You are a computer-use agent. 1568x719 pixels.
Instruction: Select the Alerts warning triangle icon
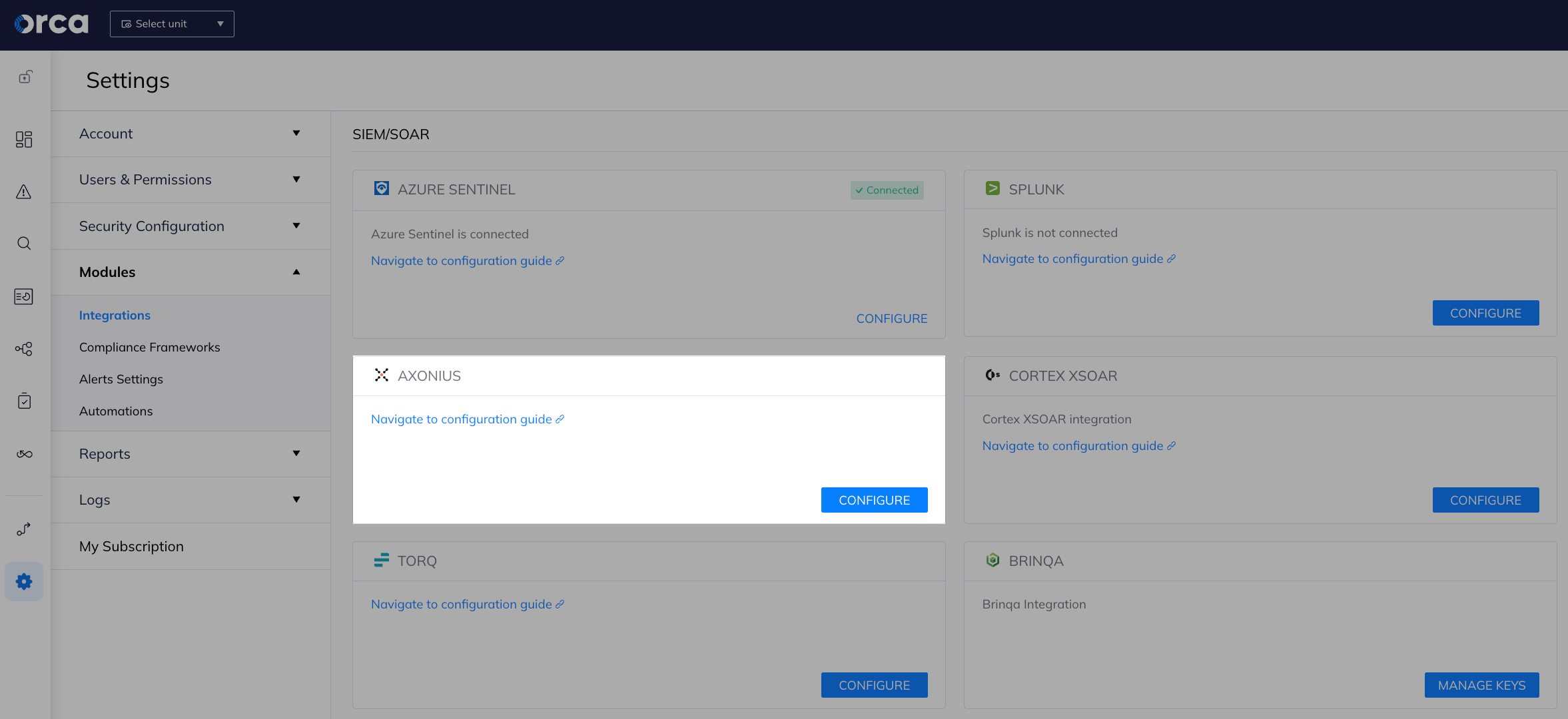[x=24, y=192]
